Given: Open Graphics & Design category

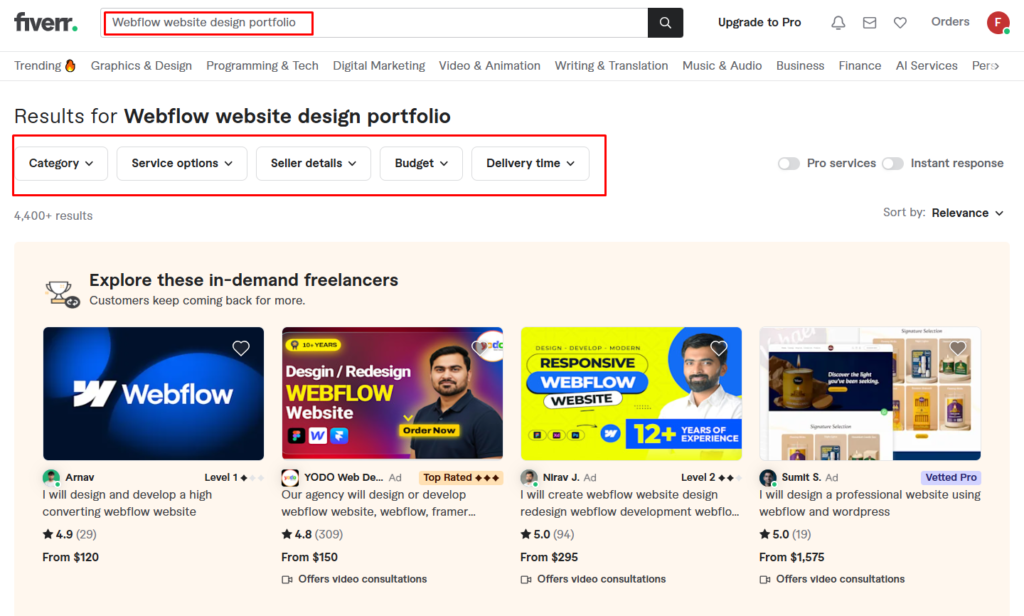Looking at the screenshot, I should coord(141,65).
